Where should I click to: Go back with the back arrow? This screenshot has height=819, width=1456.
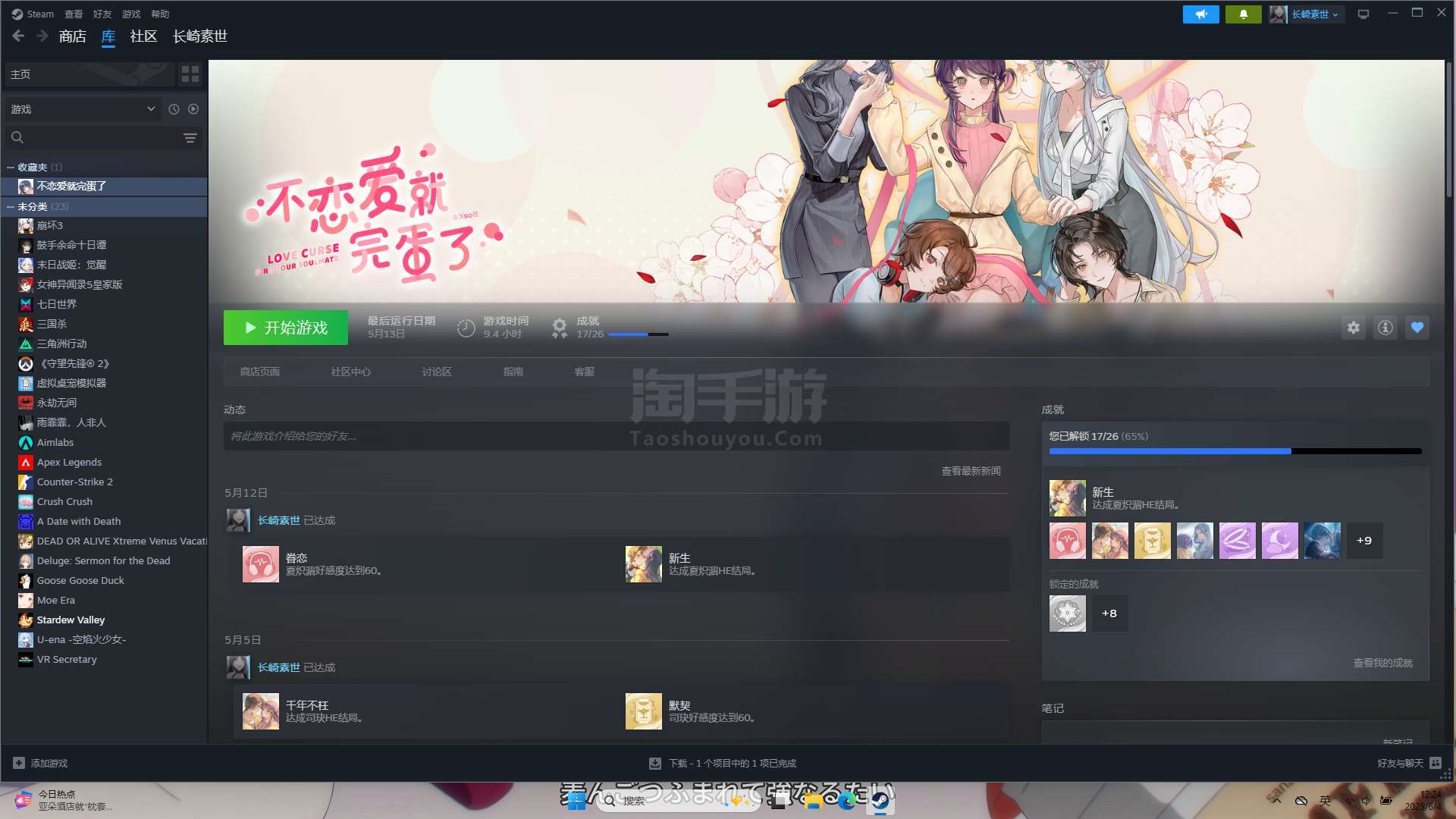(18, 36)
